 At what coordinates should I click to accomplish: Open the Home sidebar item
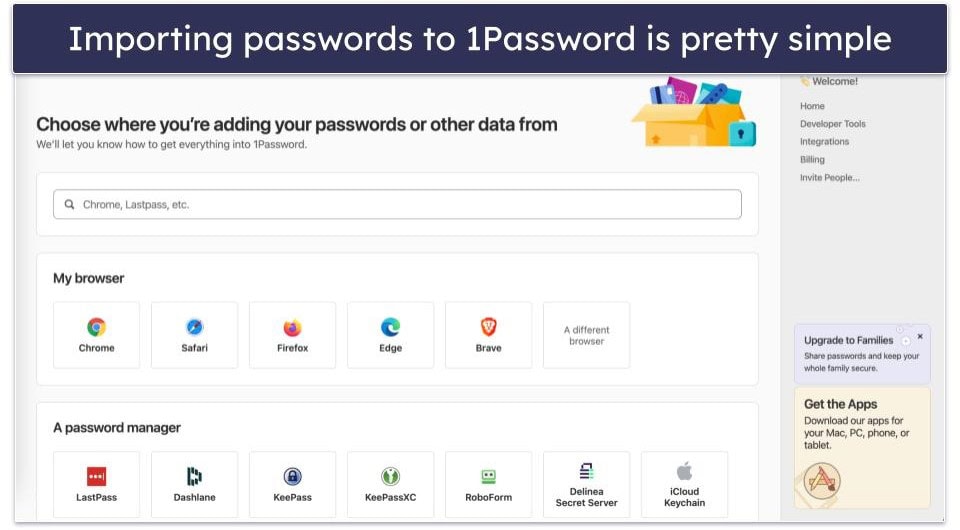click(x=812, y=106)
